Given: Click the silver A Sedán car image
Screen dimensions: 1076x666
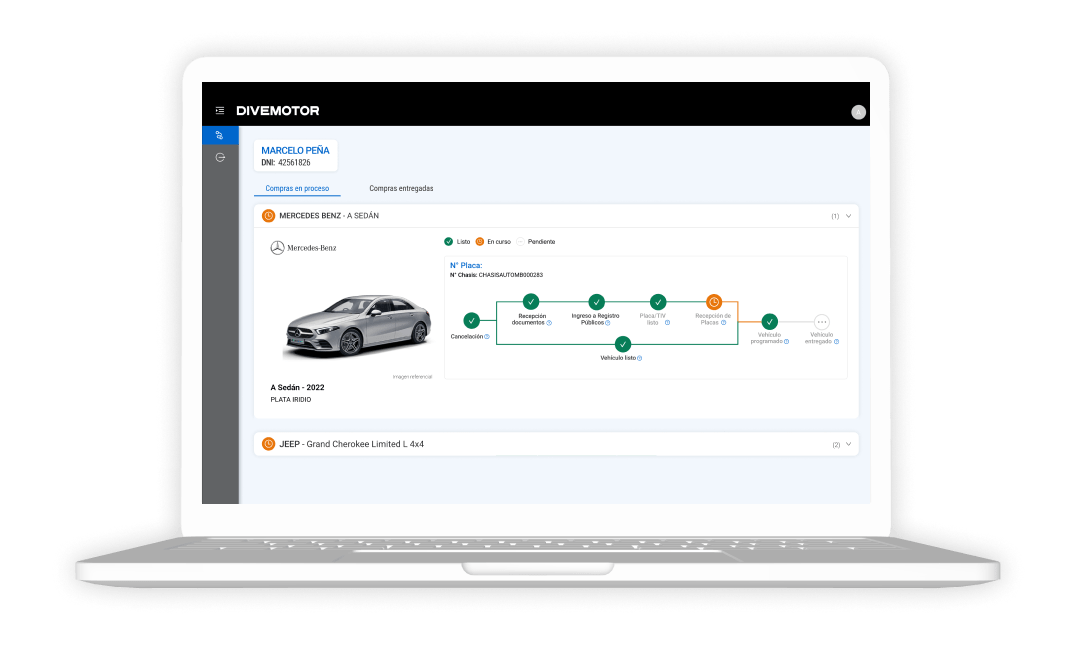Looking at the screenshot, I should pyautogui.click(x=357, y=325).
